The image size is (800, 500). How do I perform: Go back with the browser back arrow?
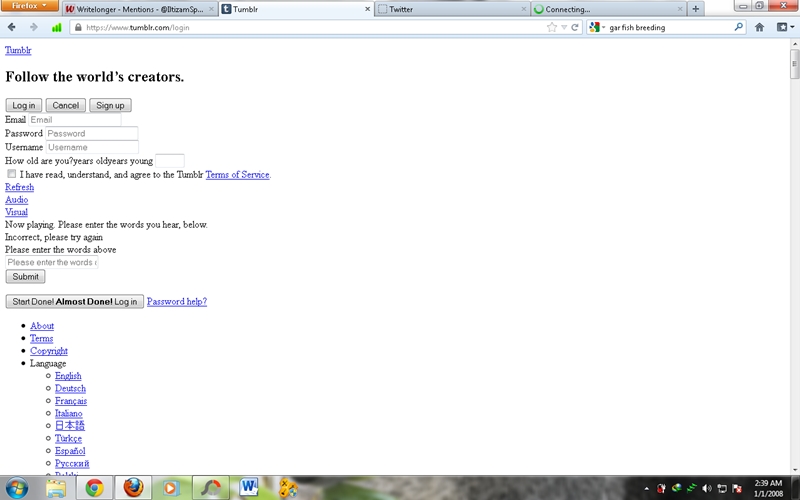click(11, 27)
